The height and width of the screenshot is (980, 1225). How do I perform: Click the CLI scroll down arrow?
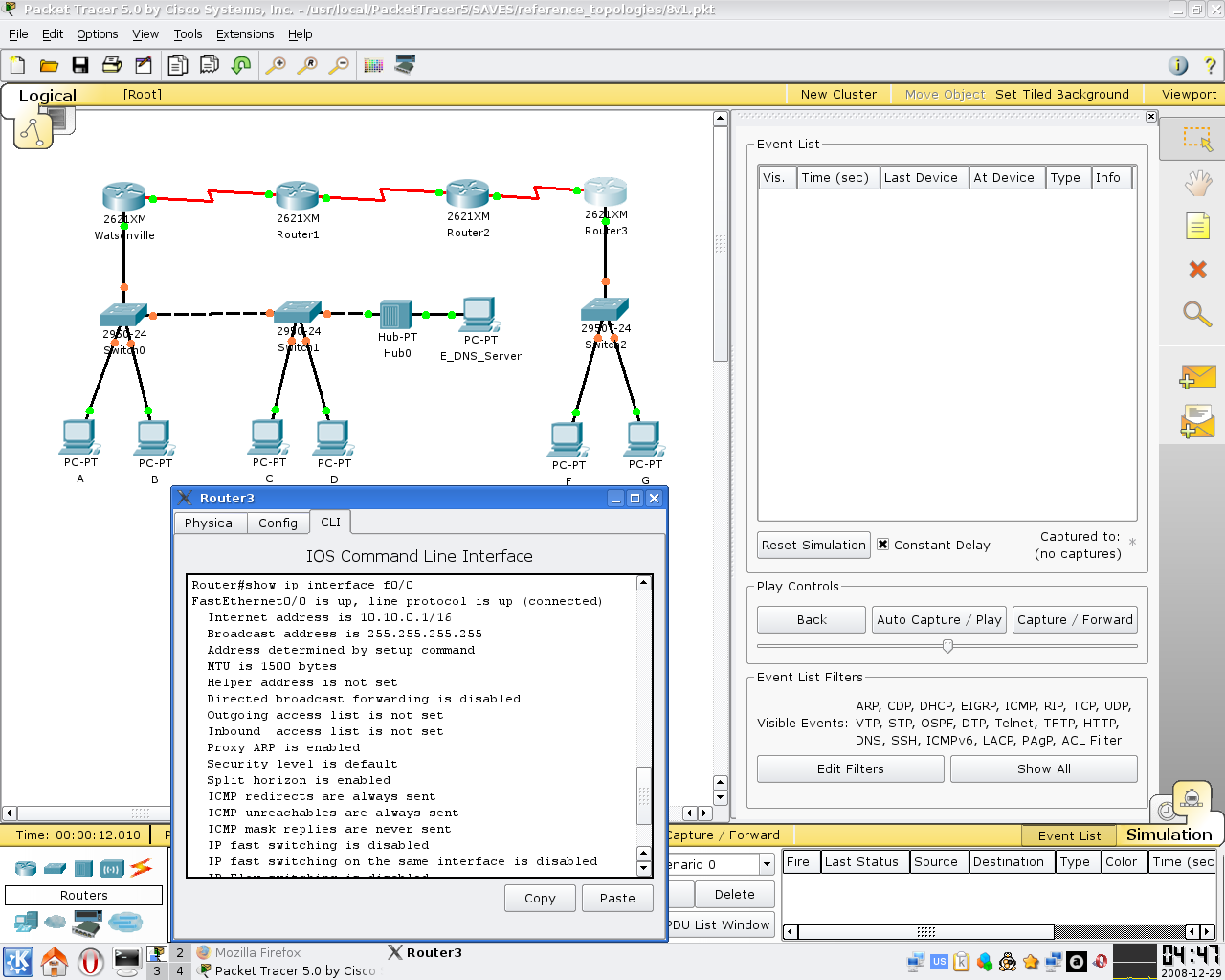644,868
